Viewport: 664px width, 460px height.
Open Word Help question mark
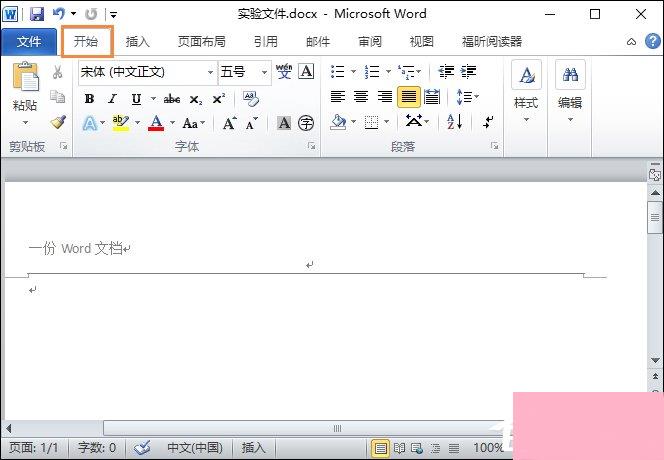[x=653, y=41]
